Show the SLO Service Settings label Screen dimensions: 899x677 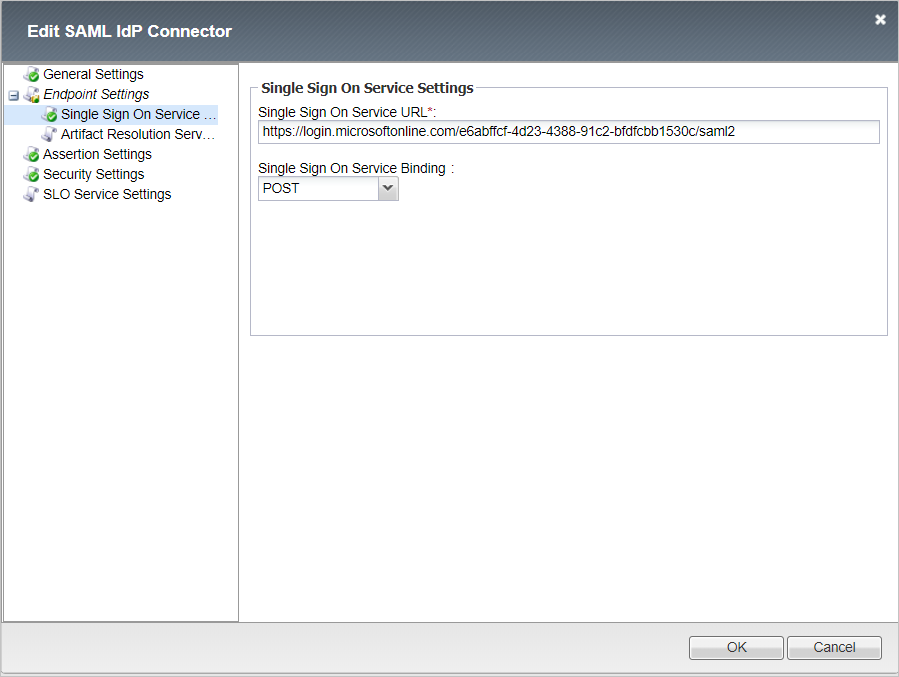(x=107, y=194)
